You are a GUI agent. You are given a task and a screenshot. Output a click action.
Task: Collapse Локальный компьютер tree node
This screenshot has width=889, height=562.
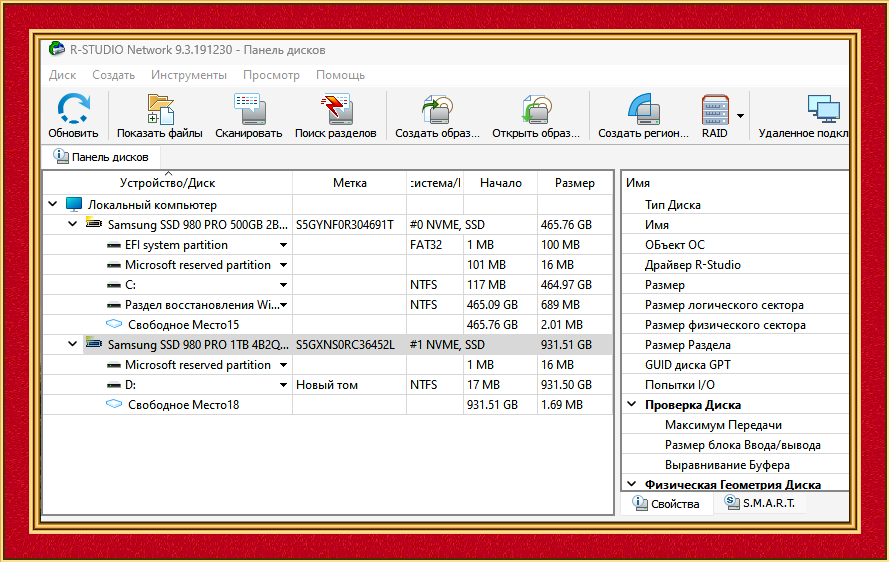point(53,204)
